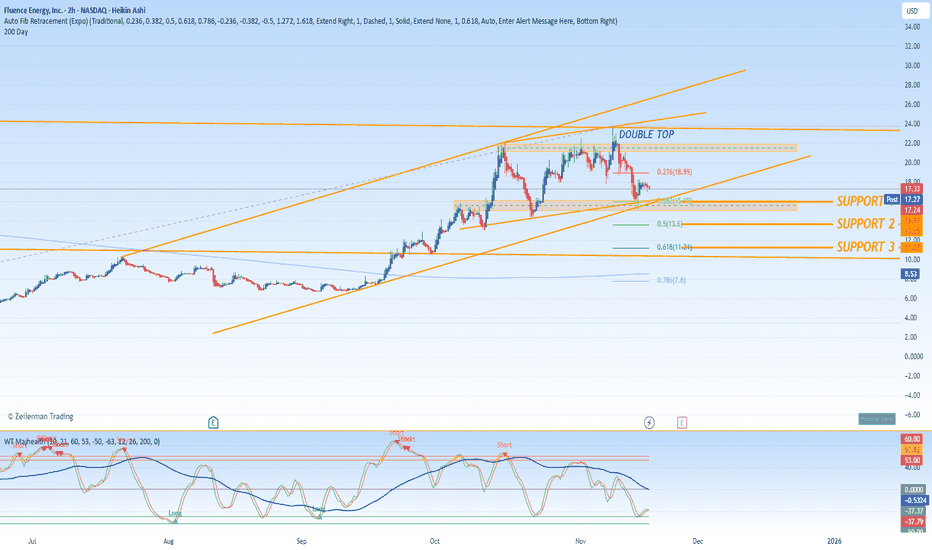Open the USD currency selector
This screenshot has width=932, height=550.
point(912,11)
